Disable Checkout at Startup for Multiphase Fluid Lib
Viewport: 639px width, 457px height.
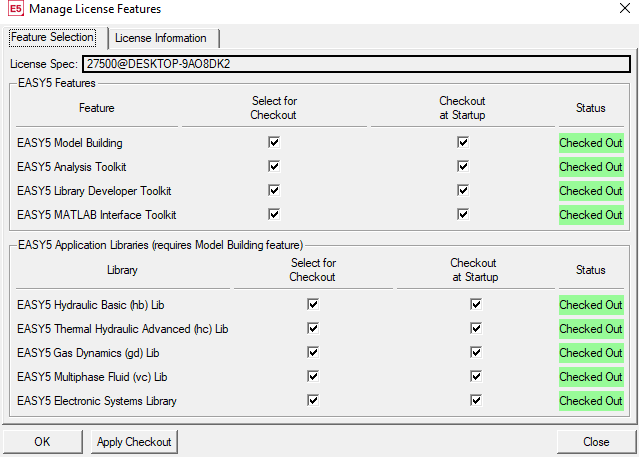pos(475,376)
